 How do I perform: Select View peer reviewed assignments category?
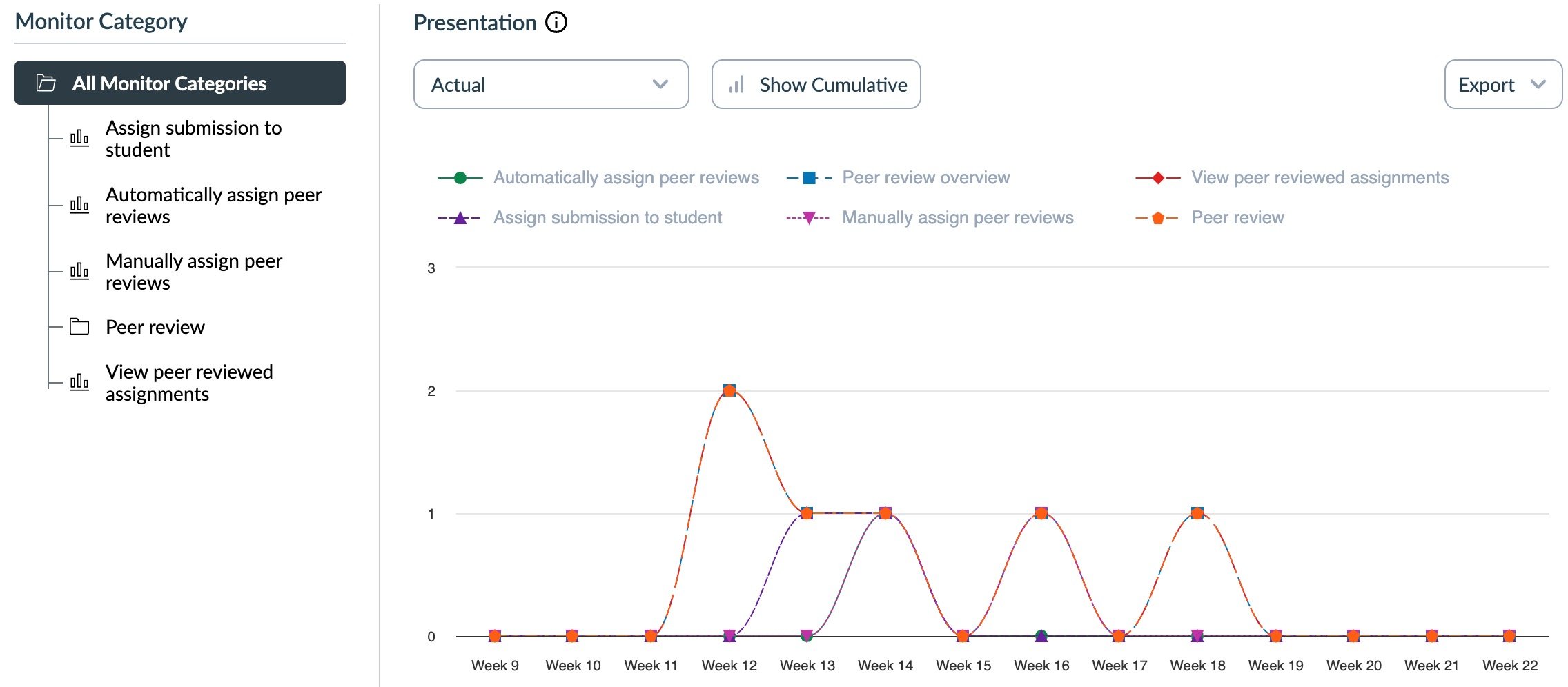pos(188,382)
